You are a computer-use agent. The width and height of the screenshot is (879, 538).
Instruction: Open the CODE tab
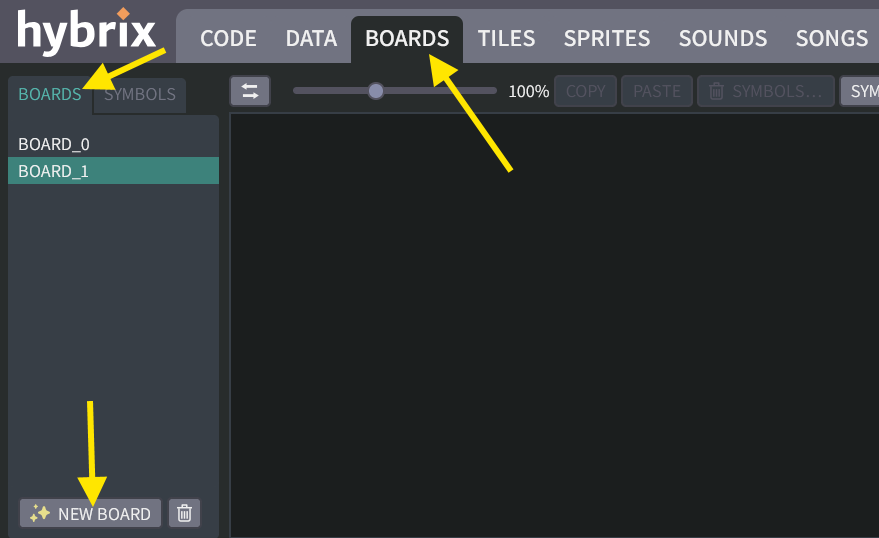228,39
